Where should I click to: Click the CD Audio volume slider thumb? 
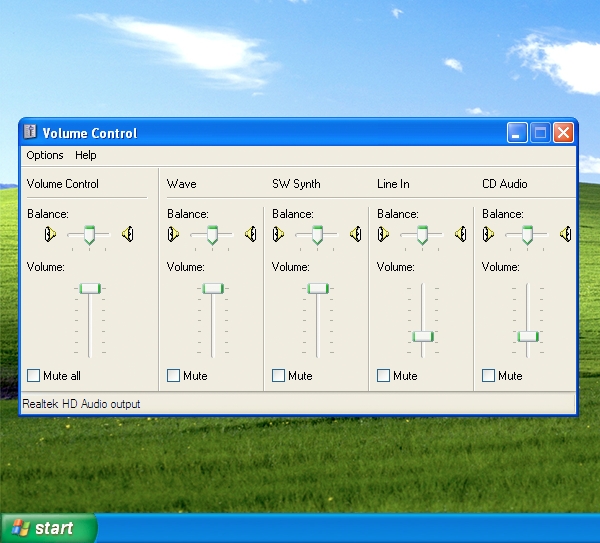[x=528, y=337]
